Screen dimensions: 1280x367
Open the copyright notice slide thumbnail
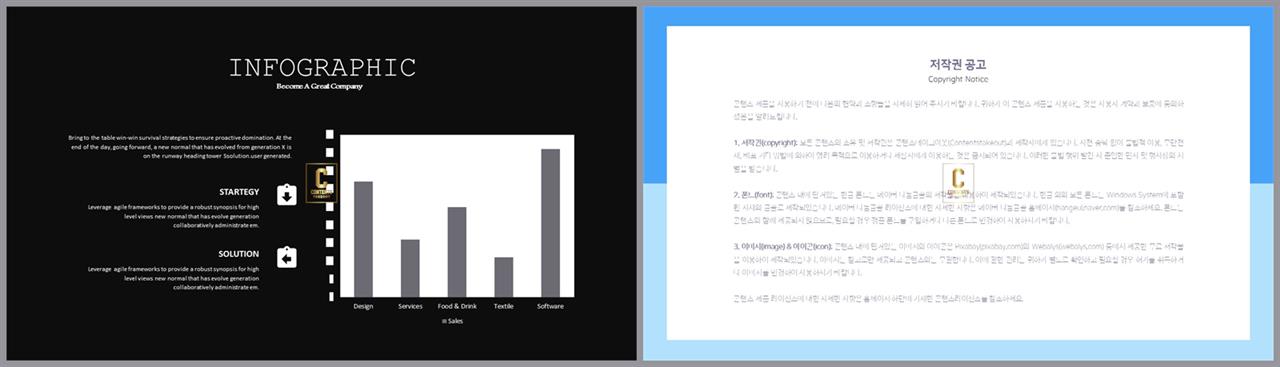click(958, 183)
